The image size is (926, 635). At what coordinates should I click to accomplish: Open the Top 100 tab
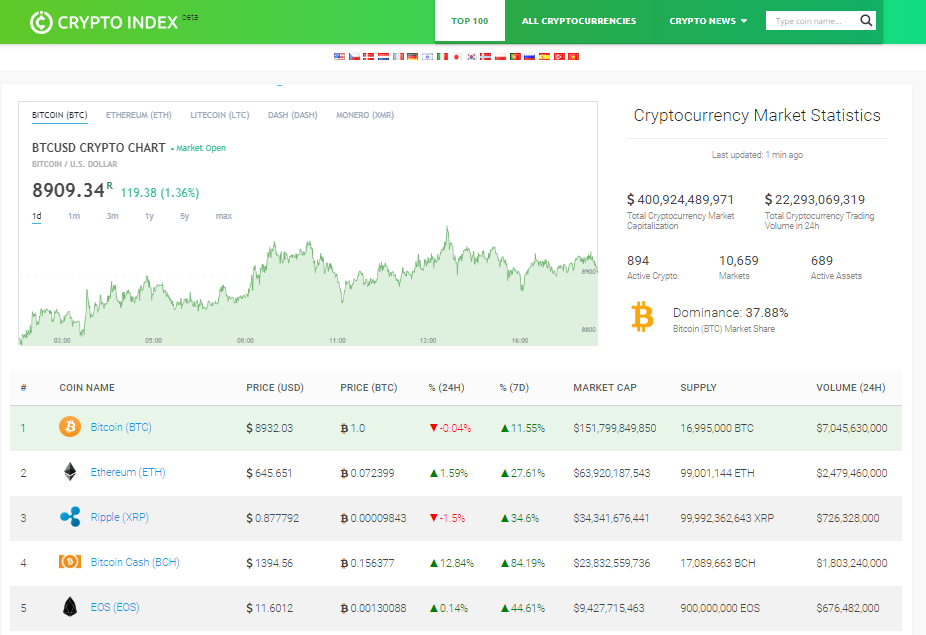tap(470, 21)
